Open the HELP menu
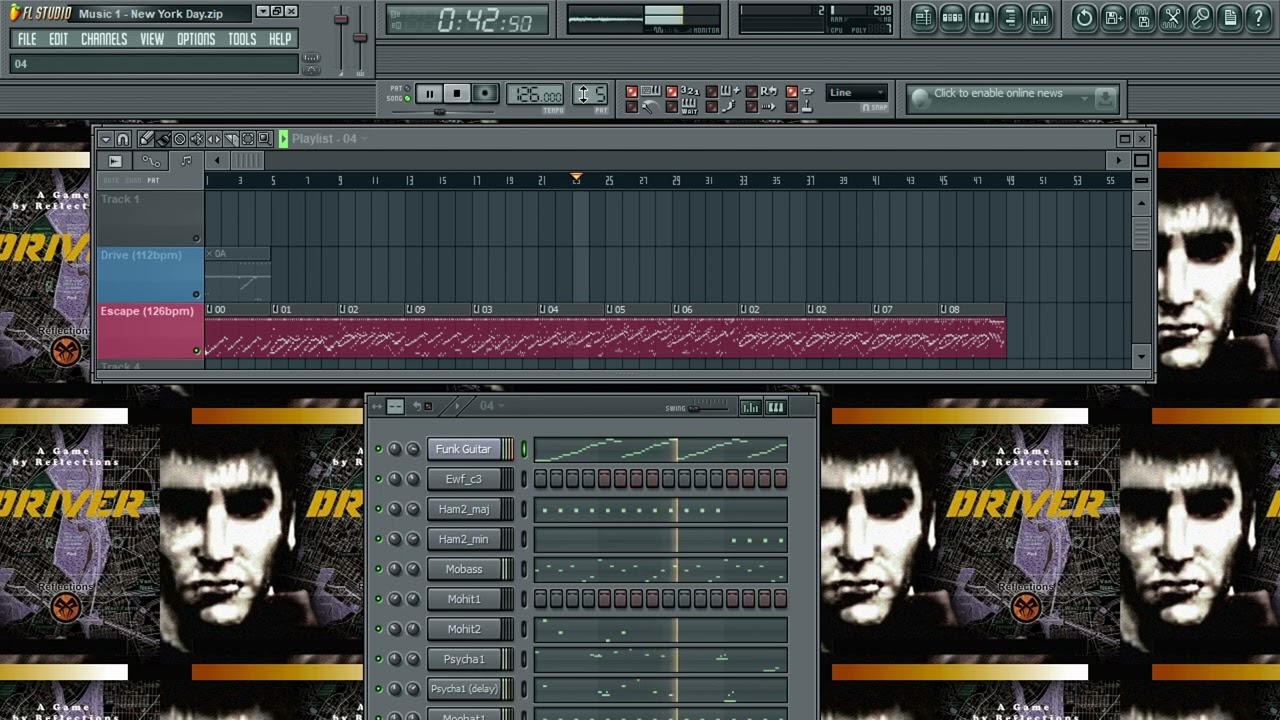1280x720 pixels. coord(280,39)
